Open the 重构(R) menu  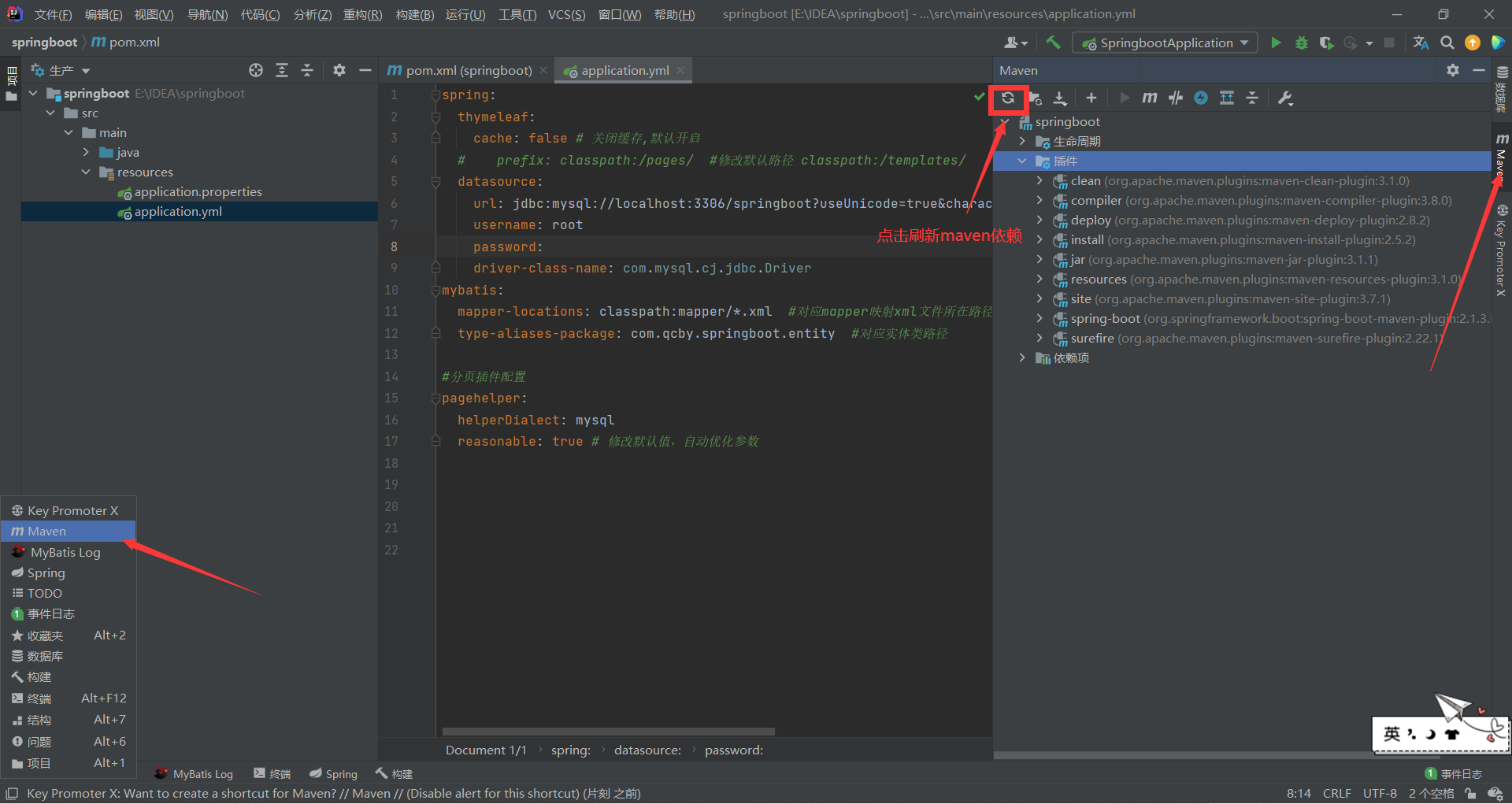[x=362, y=14]
